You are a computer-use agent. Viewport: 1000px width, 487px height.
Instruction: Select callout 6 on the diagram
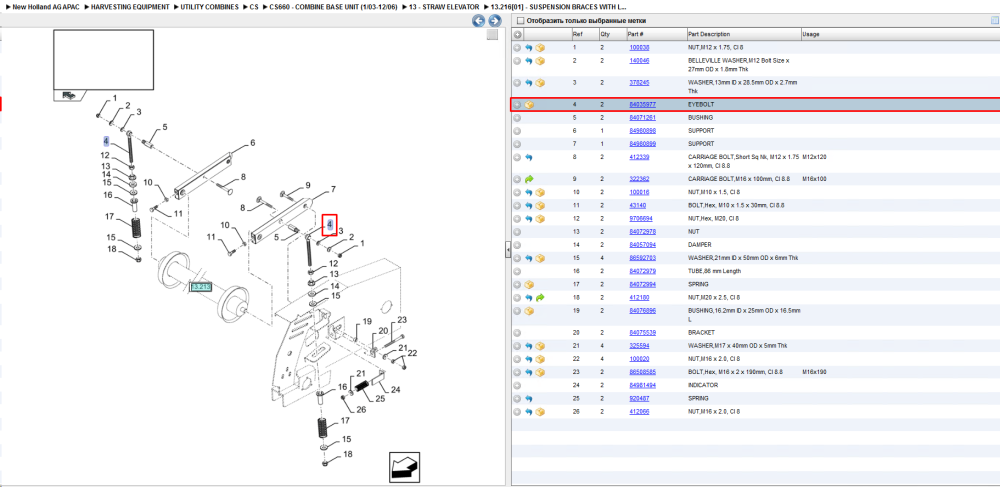(x=253, y=143)
